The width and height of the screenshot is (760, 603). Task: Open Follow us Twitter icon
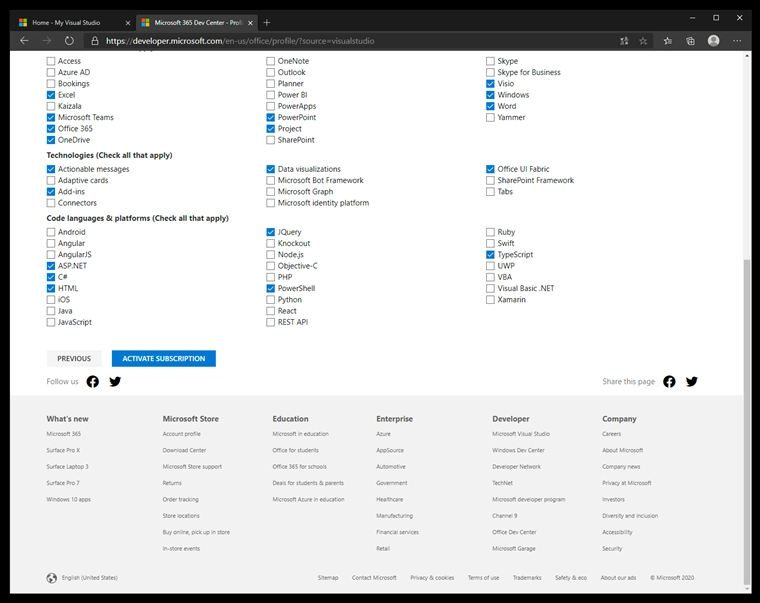(x=115, y=381)
